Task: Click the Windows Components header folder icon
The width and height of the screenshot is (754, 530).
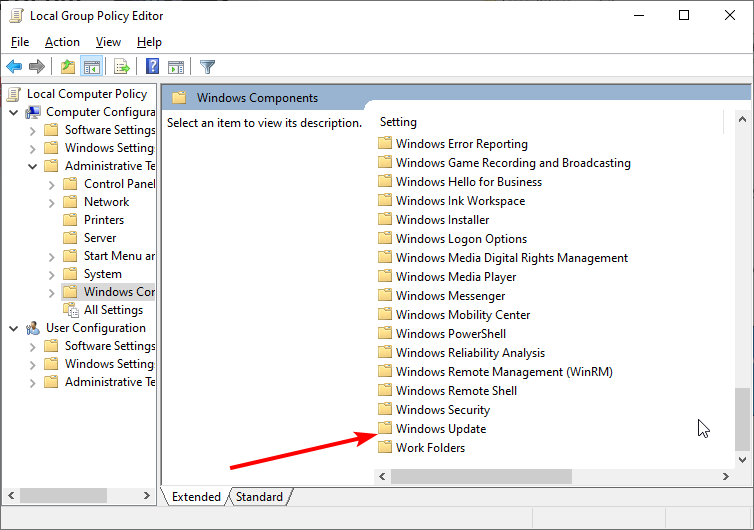Action: click(179, 98)
